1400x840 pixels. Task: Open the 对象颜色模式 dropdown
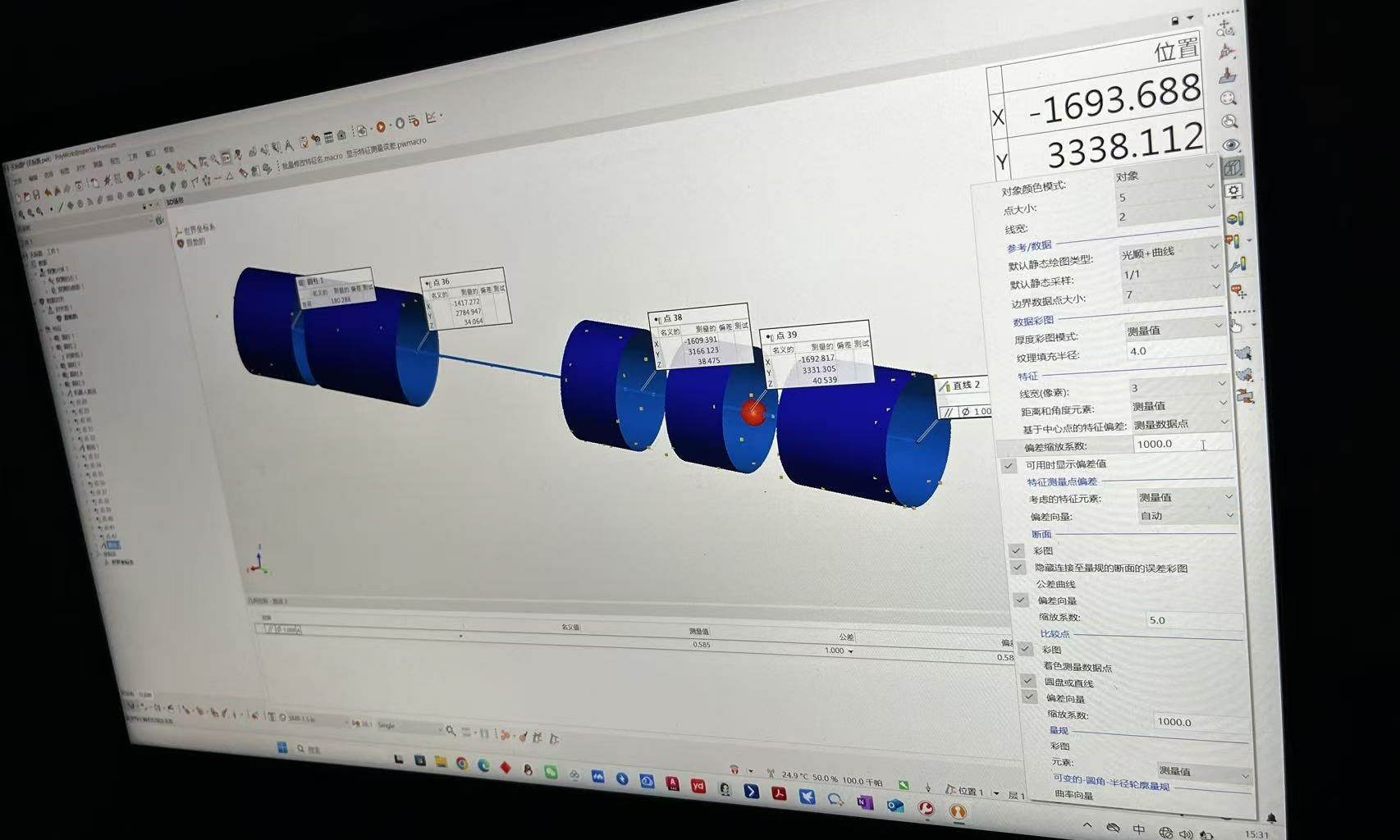pyautogui.click(x=1164, y=175)
